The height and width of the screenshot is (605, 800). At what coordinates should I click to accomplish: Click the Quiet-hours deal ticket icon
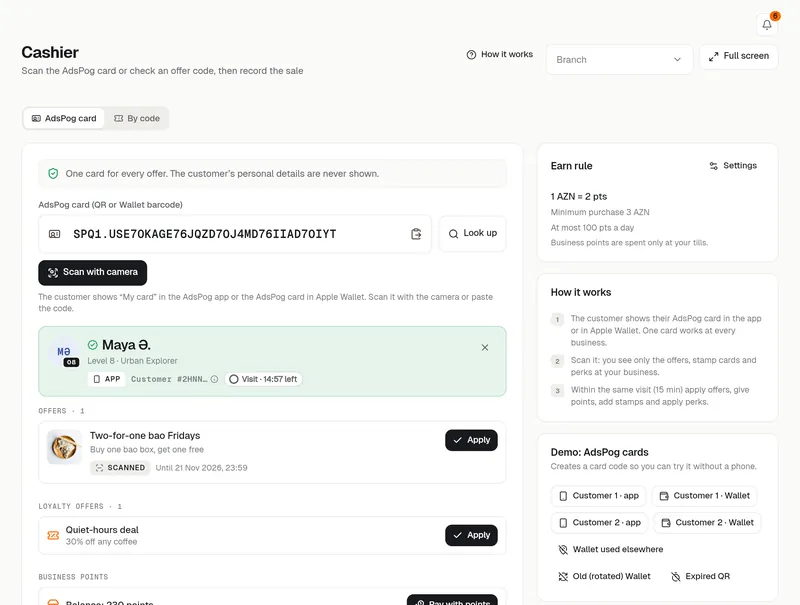tap(53, 535)
